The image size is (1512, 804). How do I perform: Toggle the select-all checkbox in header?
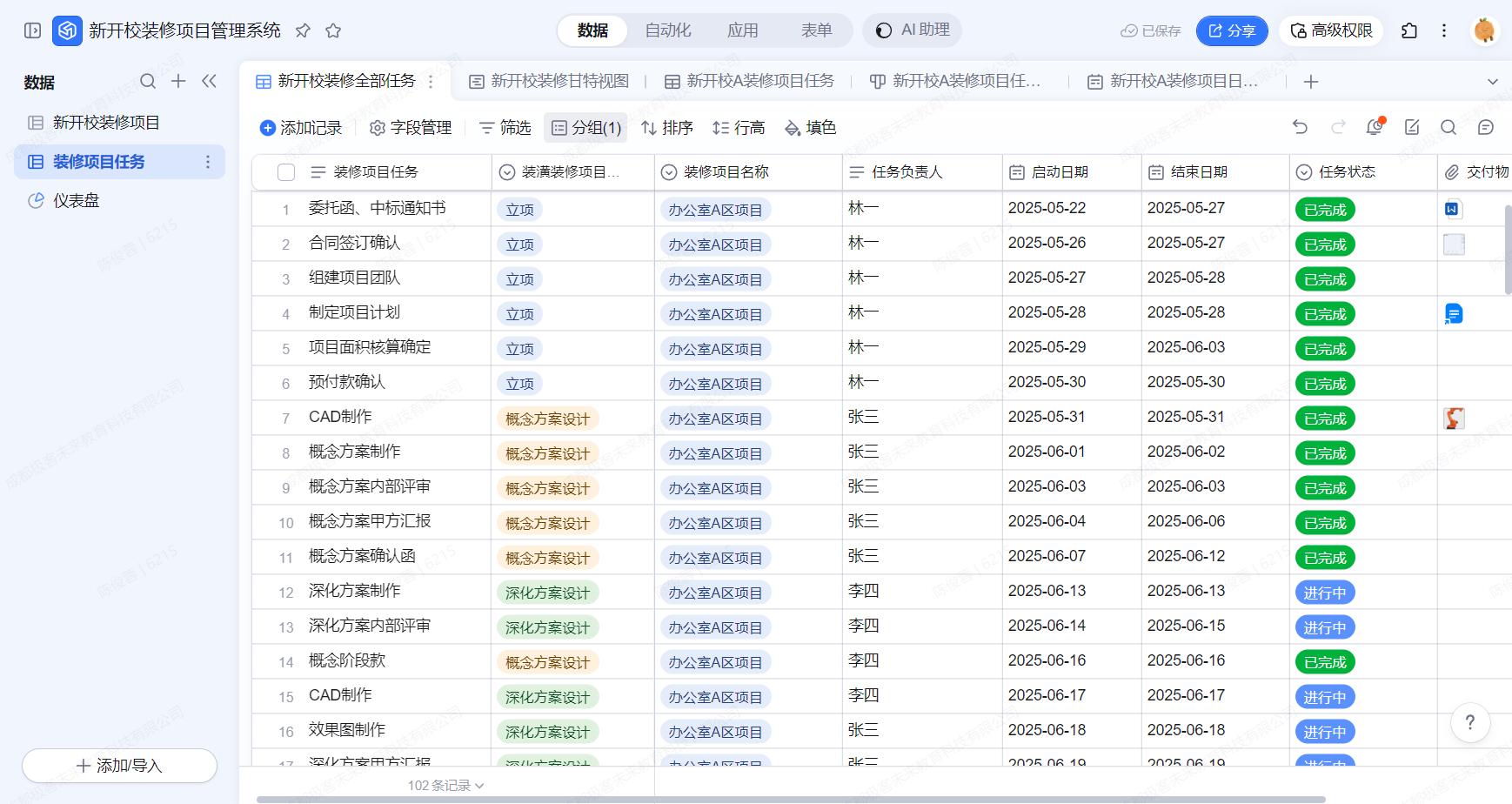(286, 172)
